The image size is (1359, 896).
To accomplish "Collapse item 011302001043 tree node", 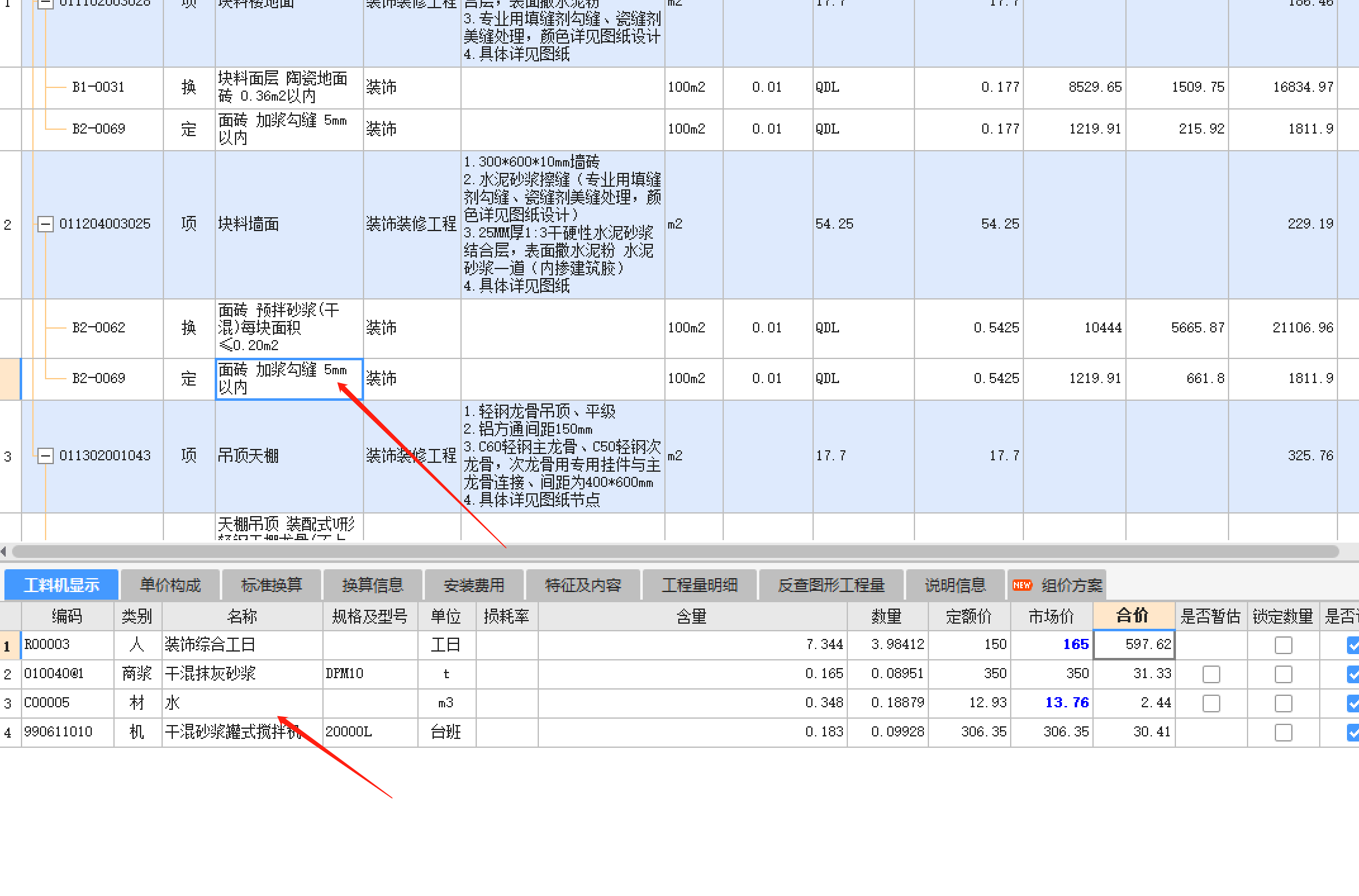I will [45, 456].
